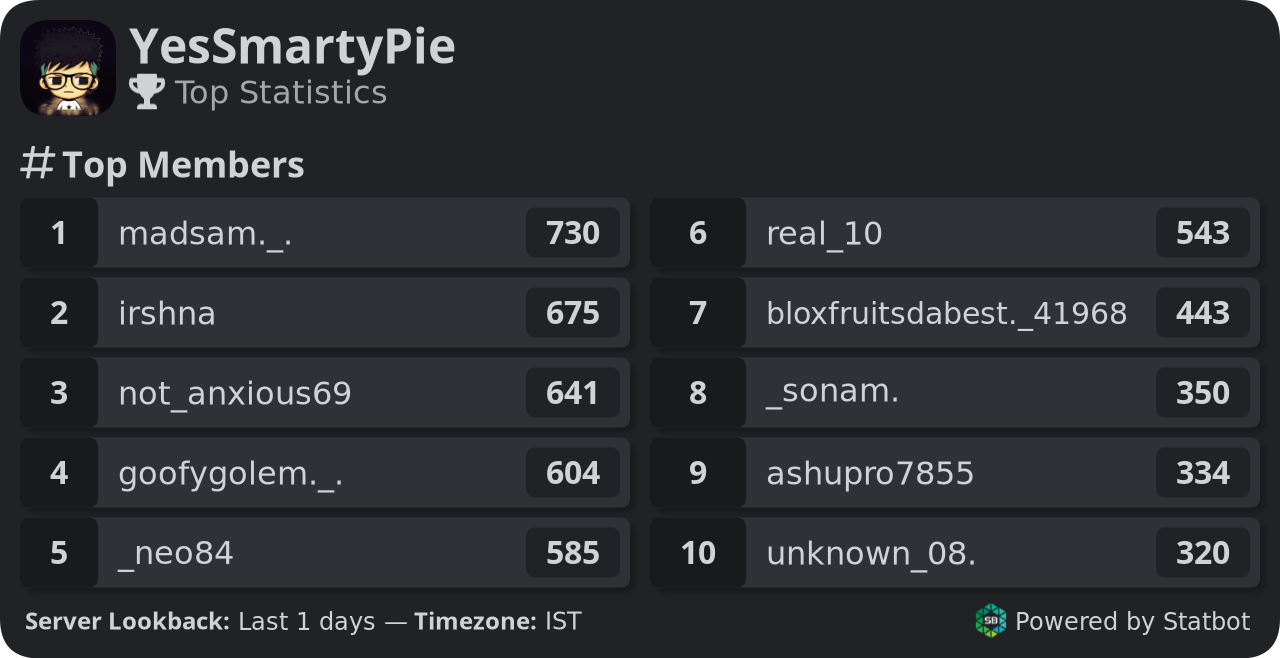
Task: Click rank 6 member real_10
Action: coord(955,233)
